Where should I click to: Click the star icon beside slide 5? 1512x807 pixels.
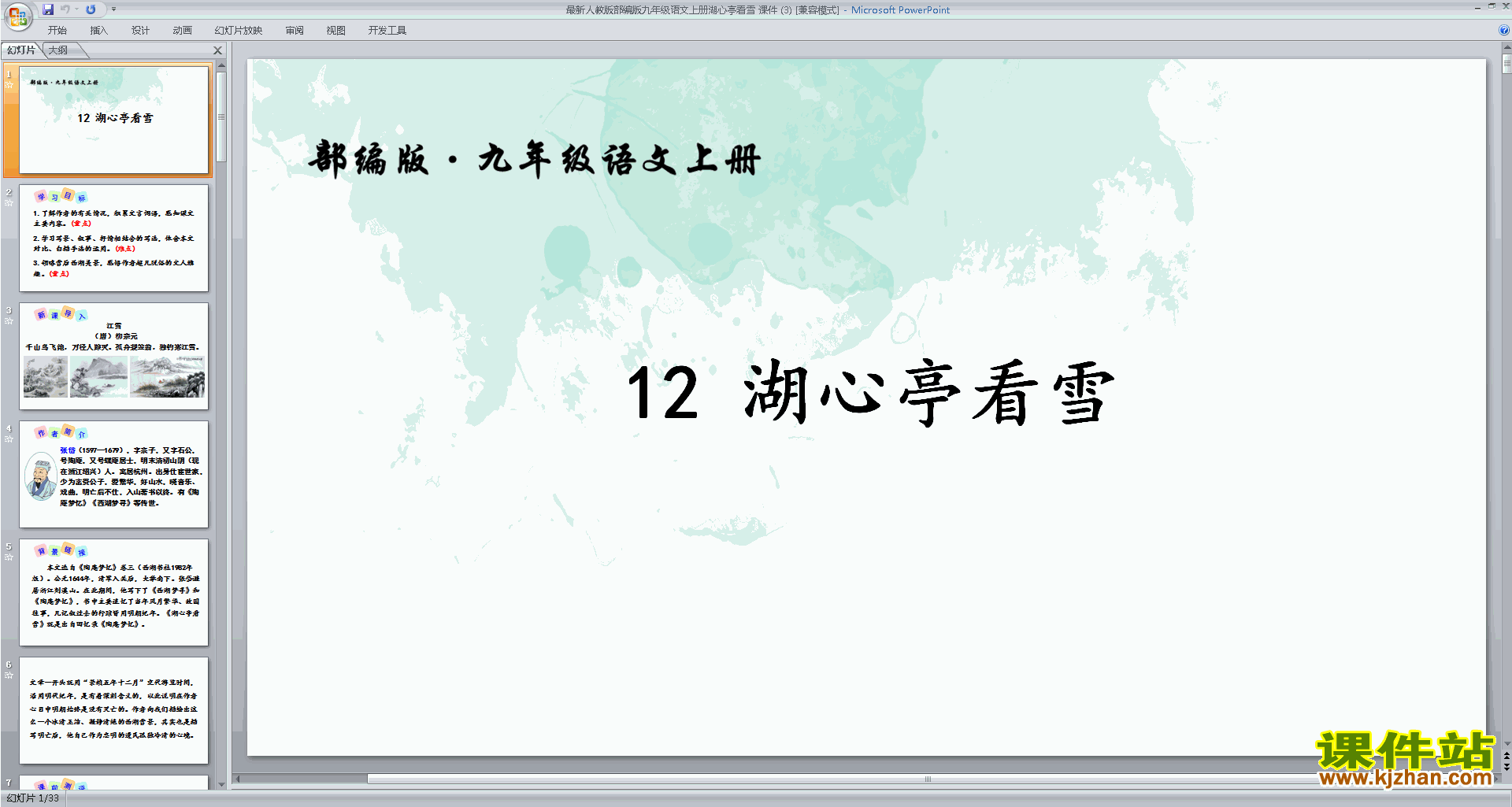[9, 557]
